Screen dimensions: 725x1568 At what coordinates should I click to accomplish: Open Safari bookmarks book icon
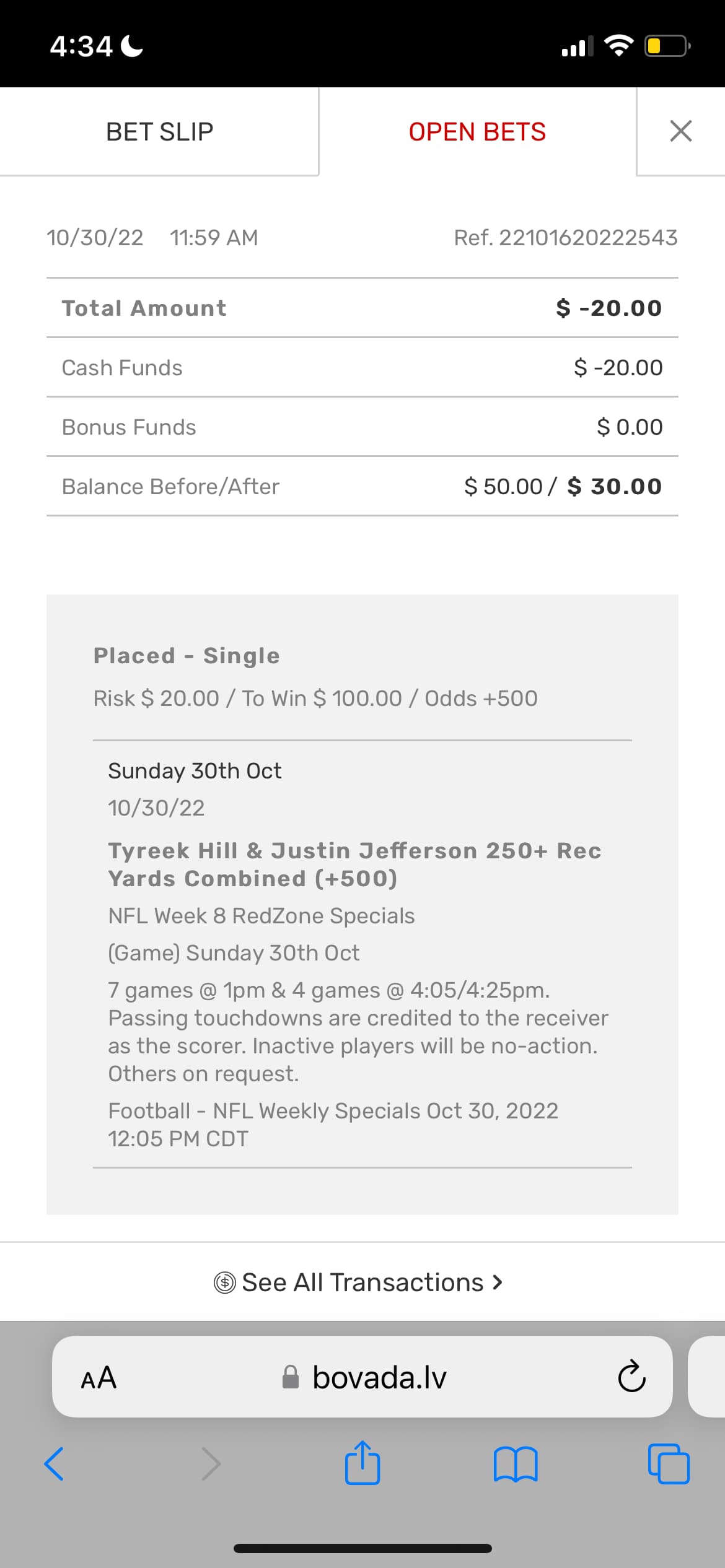point(516,1464)
